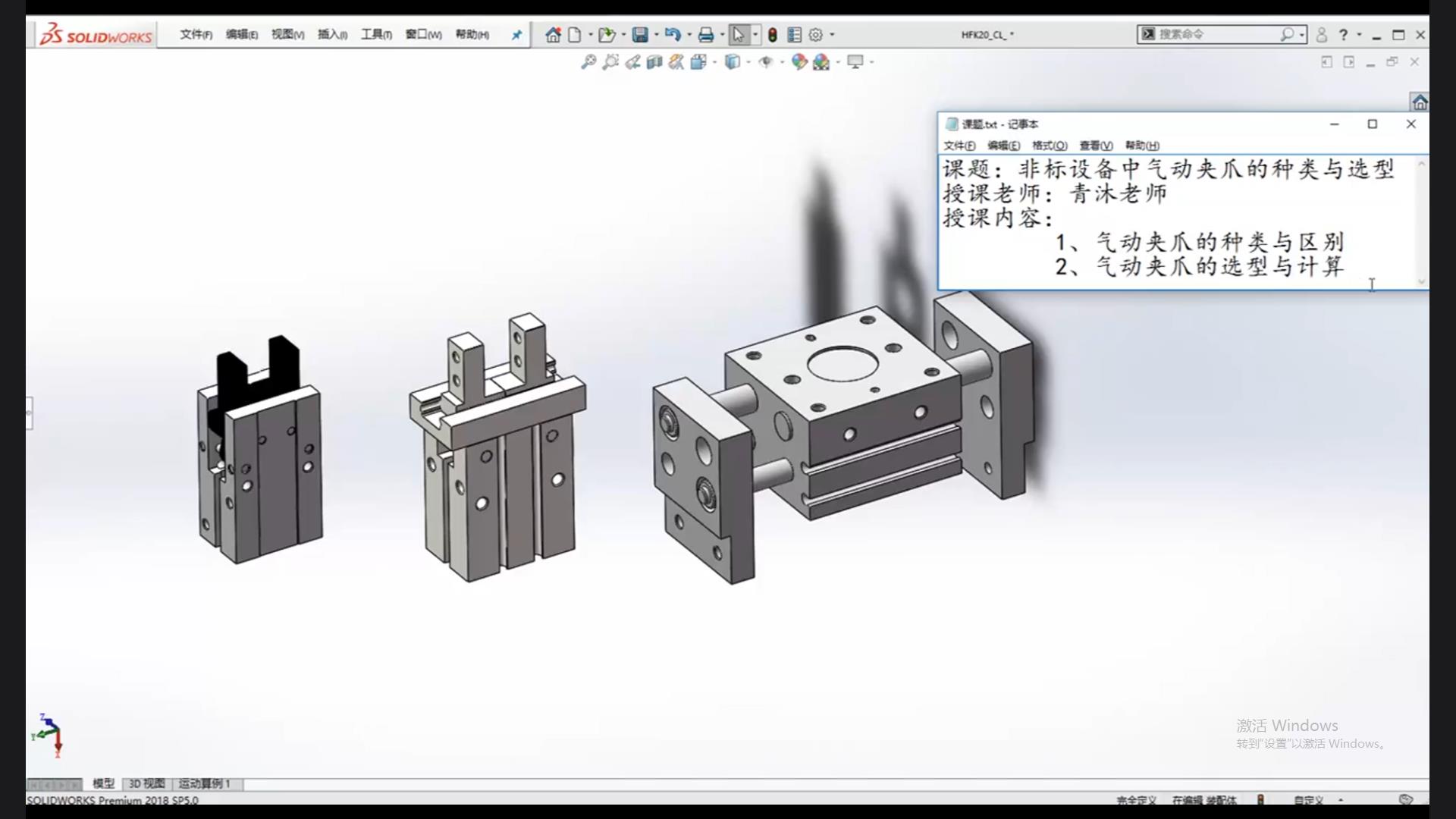The width and height of the screenshot is (1456, 819).
Task: Expand the Open file dropdown arrow
Action: pyautogui.click(x=623, y=35)
